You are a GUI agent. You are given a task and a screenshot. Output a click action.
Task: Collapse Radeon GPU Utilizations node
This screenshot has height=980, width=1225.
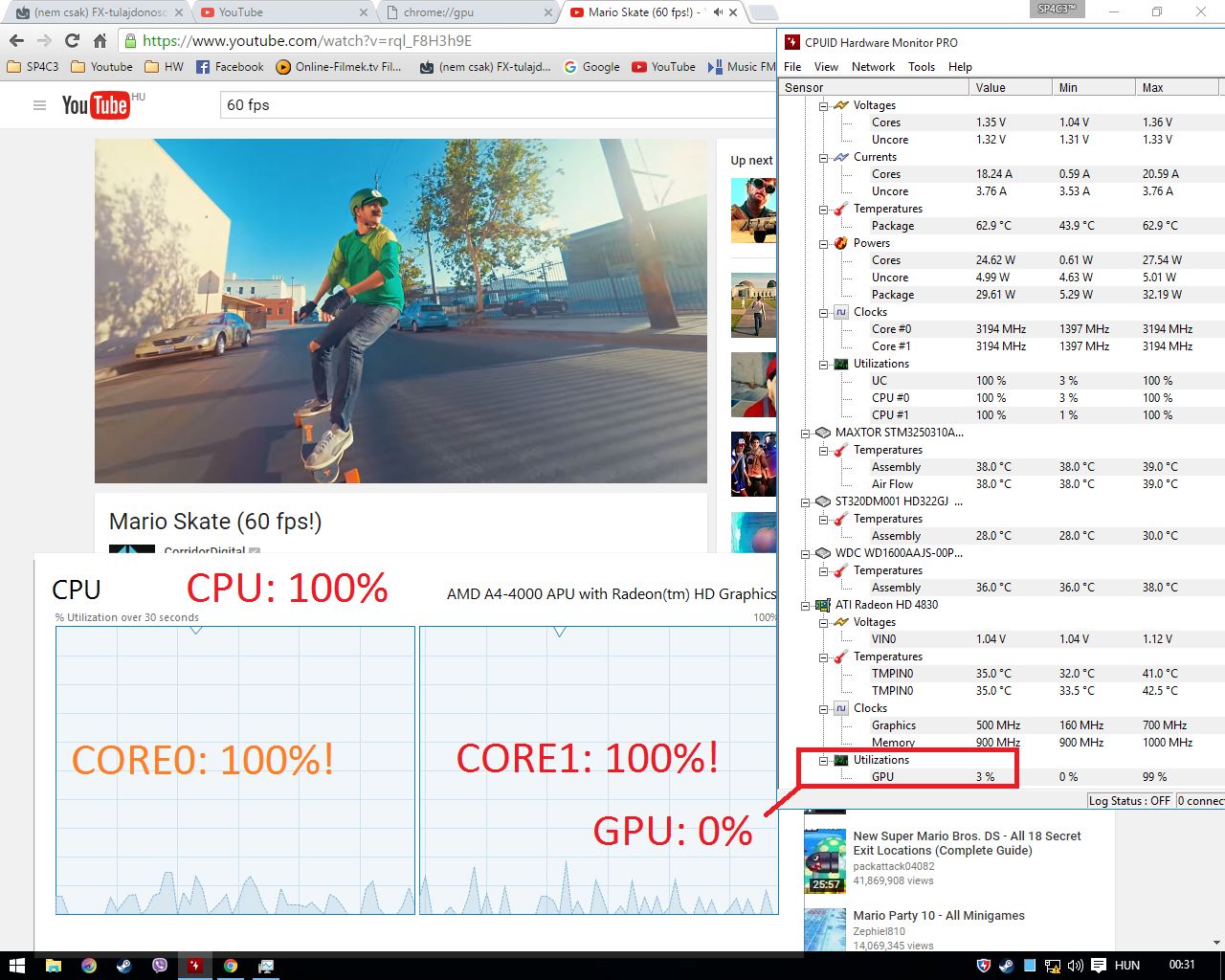[x=823, y=760]
